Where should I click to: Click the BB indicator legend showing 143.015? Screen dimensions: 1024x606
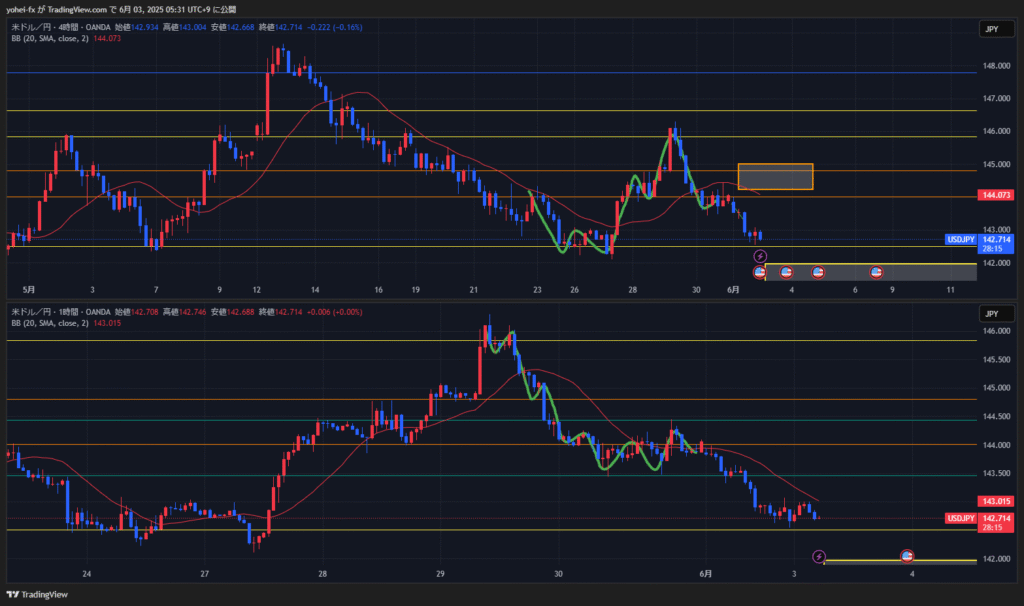pyautogui.click(x=66, y=323)
